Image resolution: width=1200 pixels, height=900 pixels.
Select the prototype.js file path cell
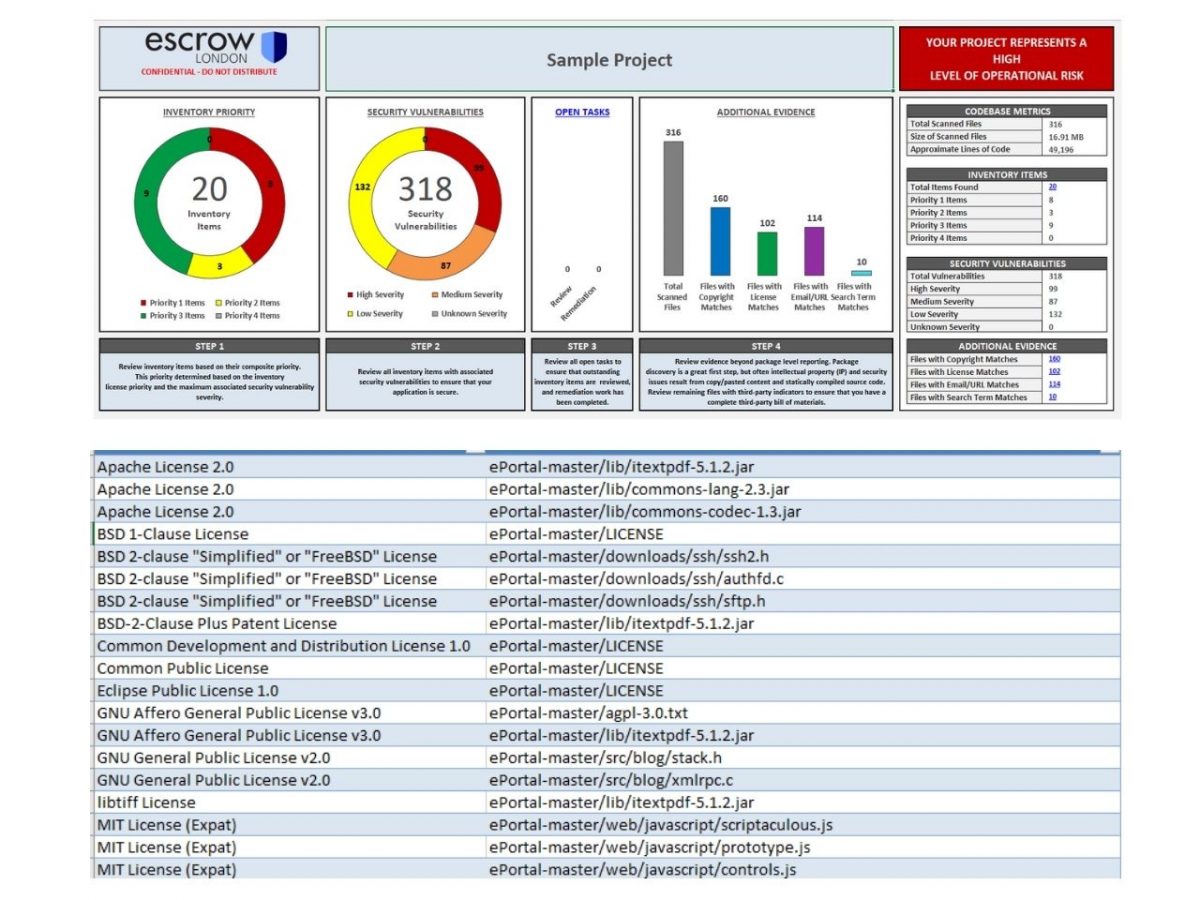click(x=802, y=847)
